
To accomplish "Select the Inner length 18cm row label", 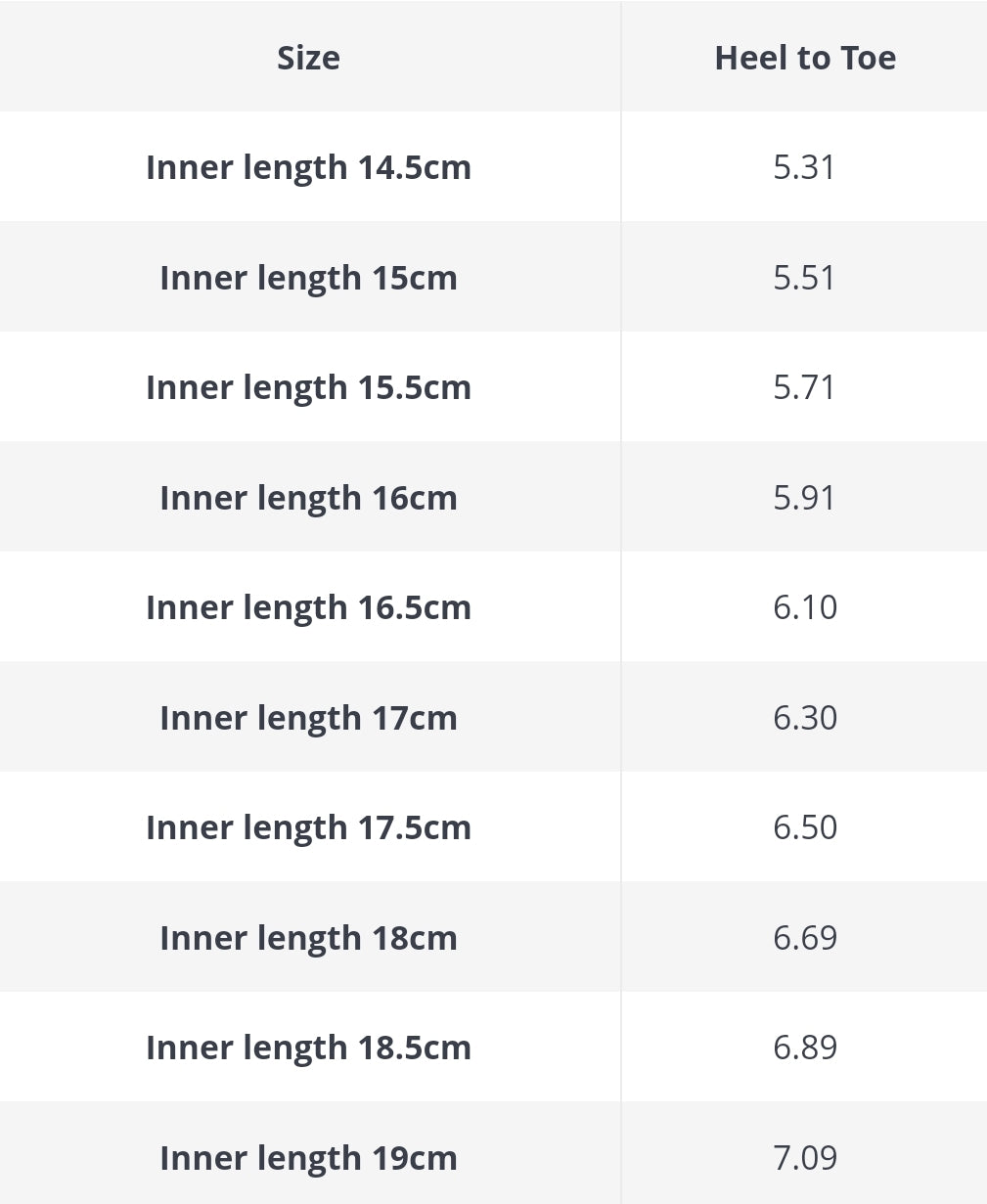I will (x=308, y=938).
